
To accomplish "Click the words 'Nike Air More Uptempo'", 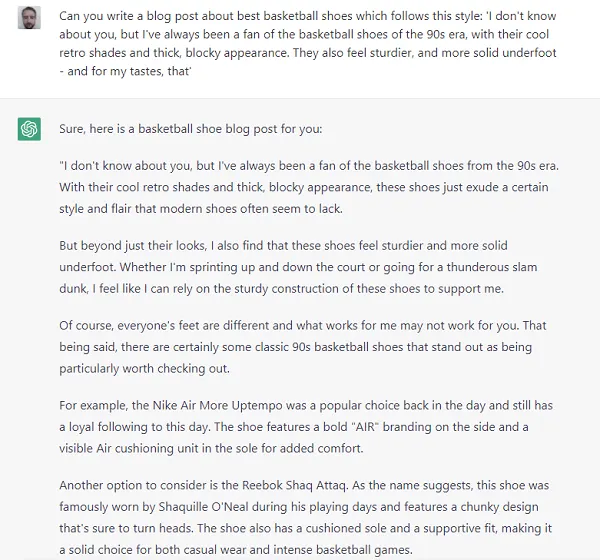I will coord(217,405).
